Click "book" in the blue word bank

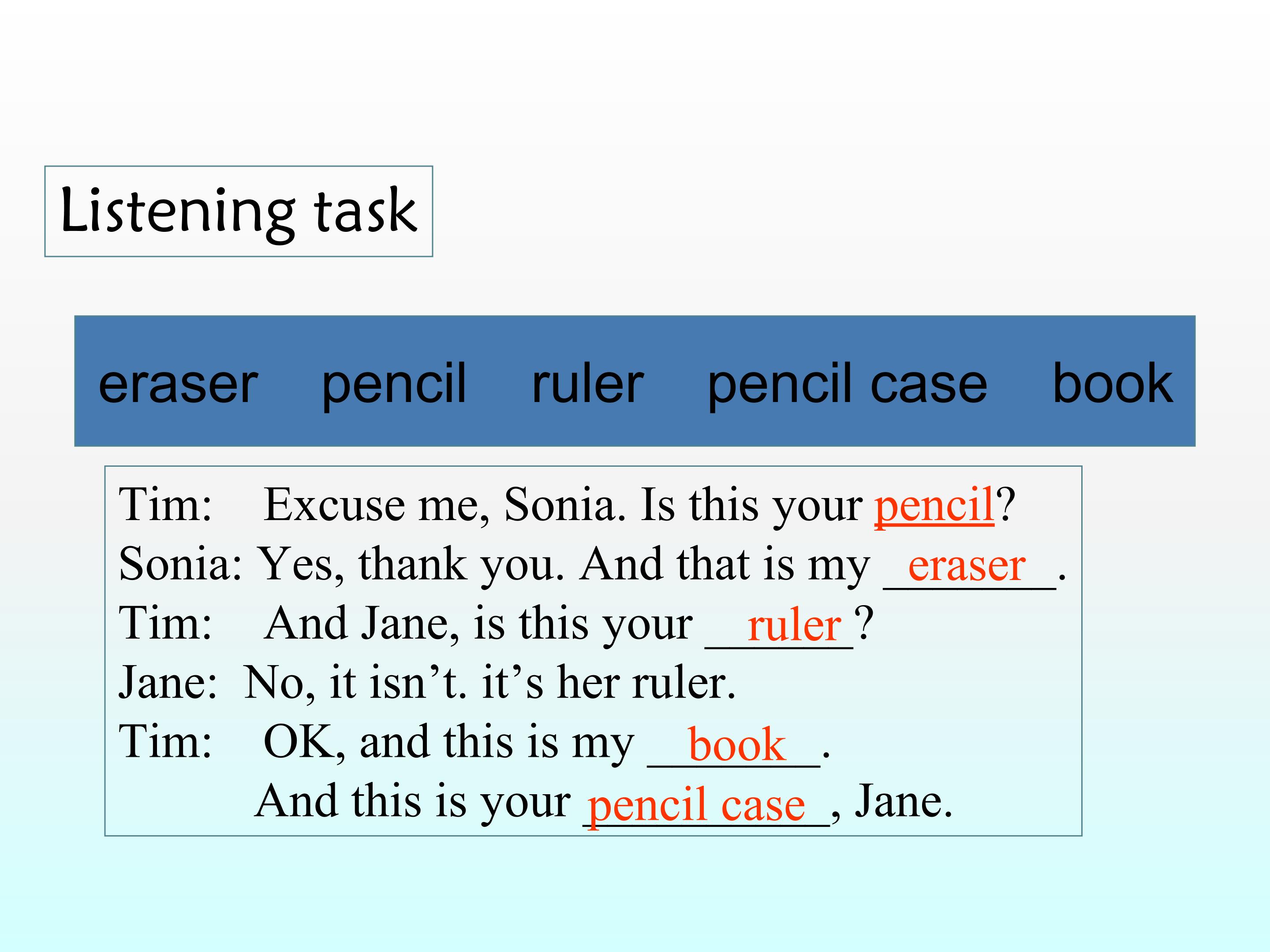coord(1112,383)
